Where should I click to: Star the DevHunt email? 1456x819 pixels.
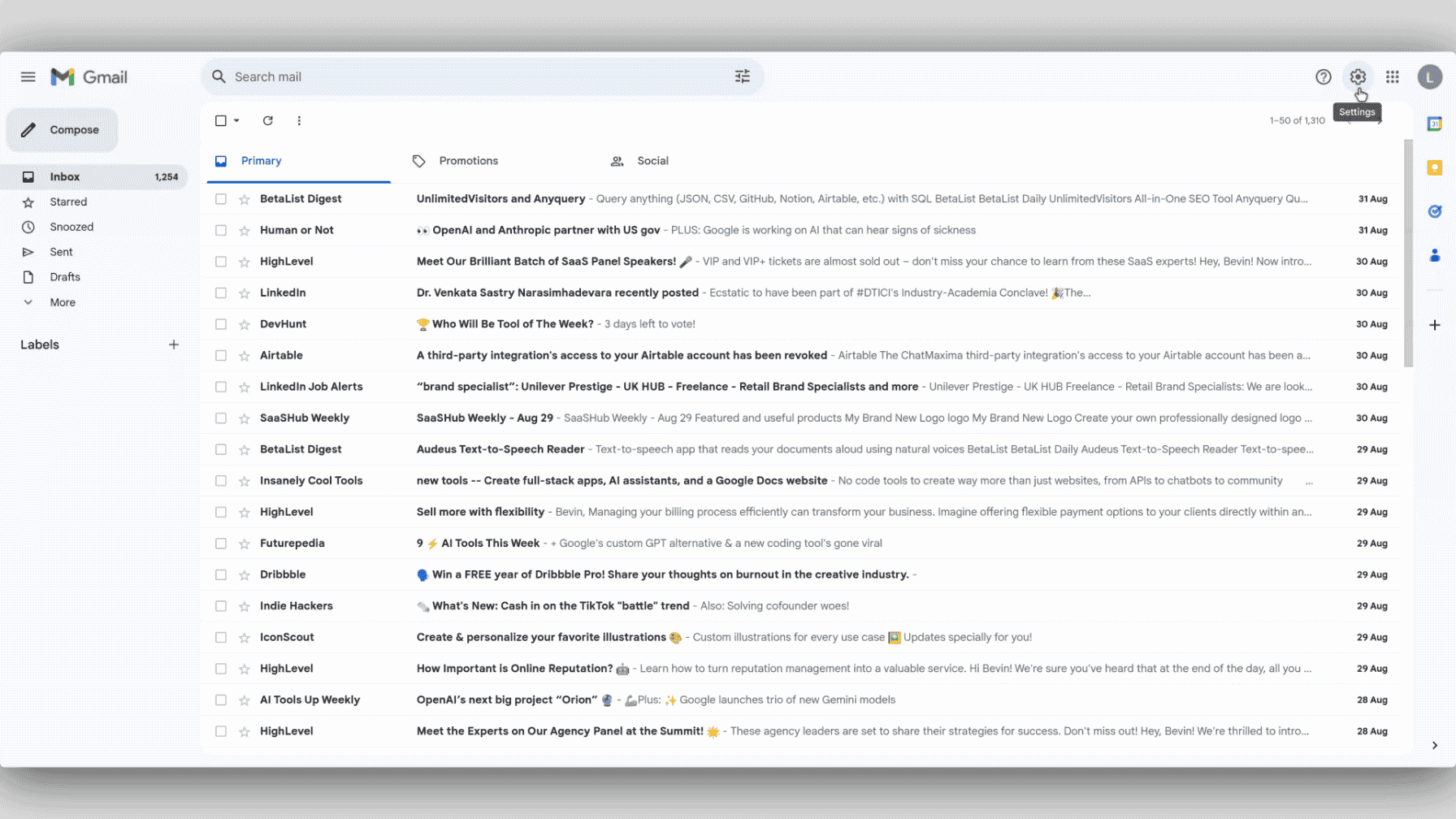pos(244,324)
